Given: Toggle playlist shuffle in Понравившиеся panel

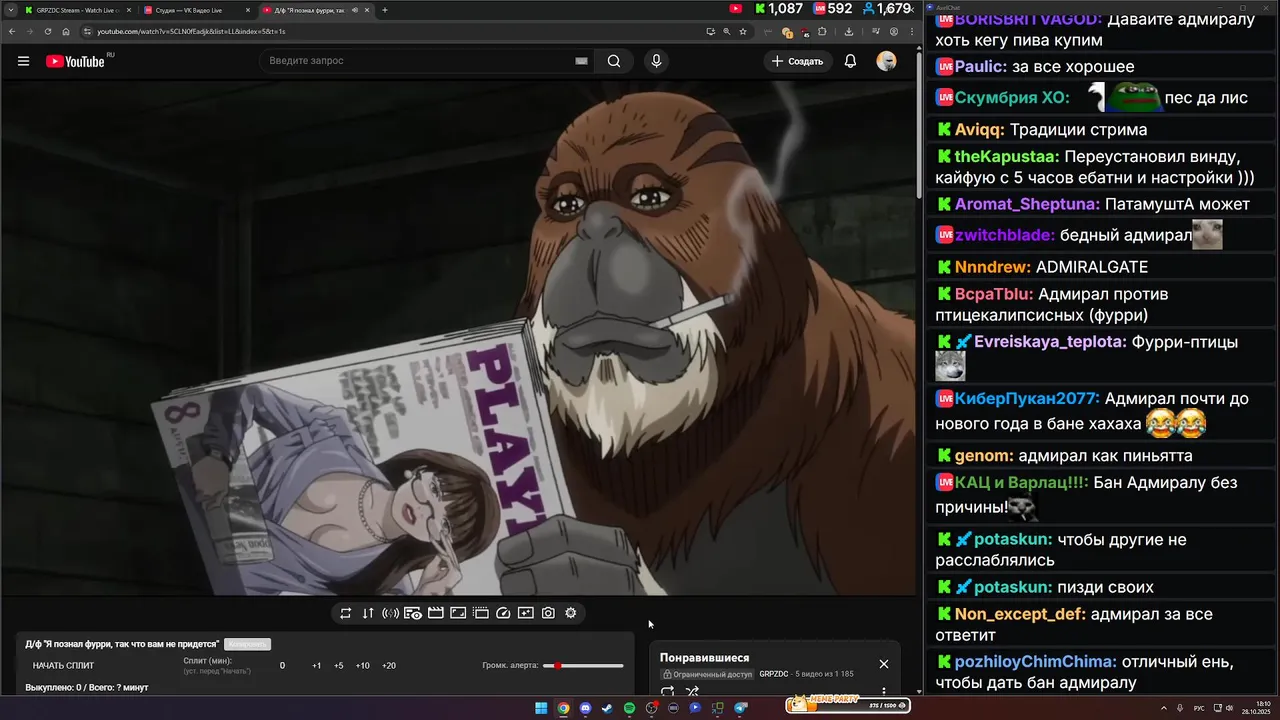Looking at the screenshot, I should point(692,691).
